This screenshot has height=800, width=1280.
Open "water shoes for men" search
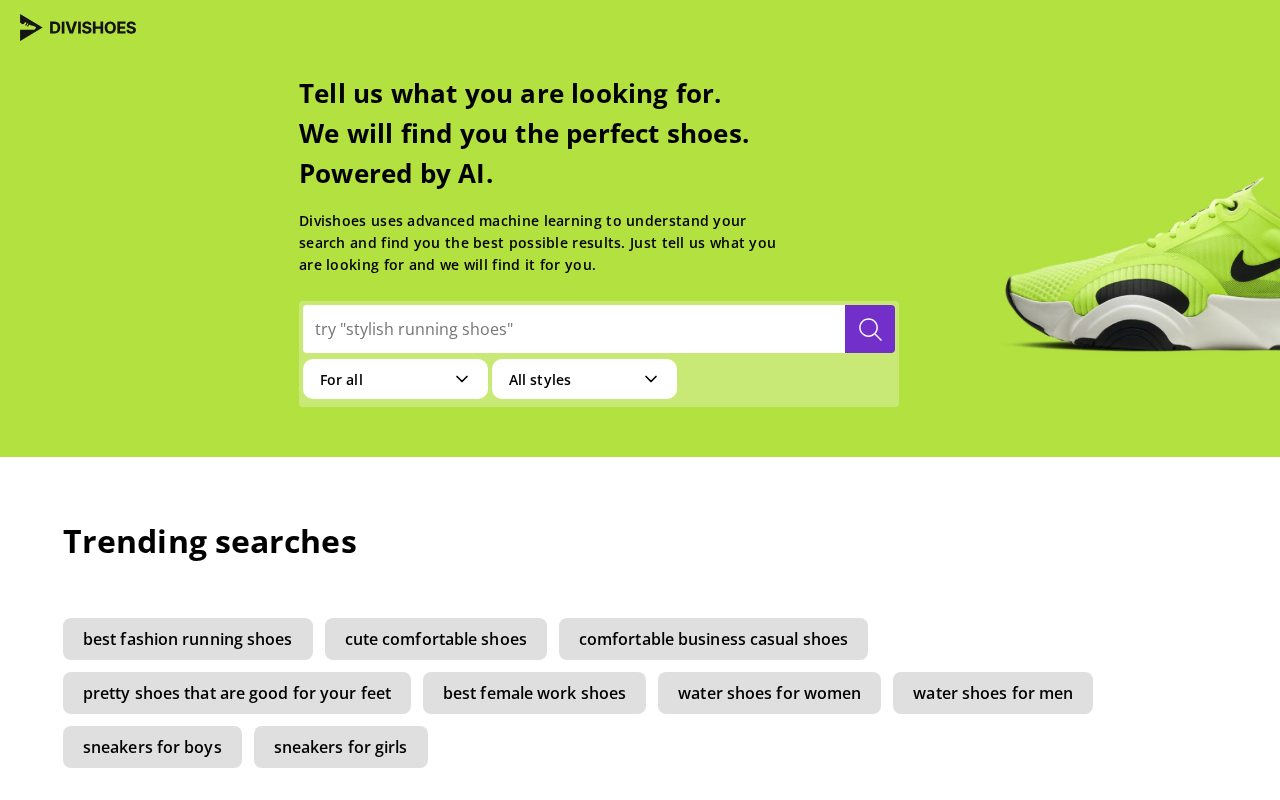(993, 693)
